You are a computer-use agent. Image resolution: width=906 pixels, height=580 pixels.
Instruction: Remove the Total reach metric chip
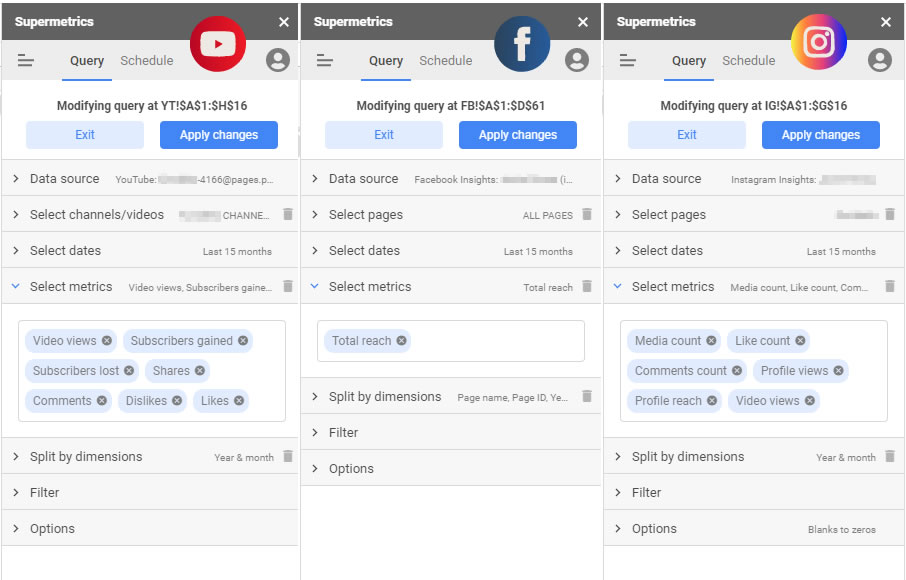(402, 341)
